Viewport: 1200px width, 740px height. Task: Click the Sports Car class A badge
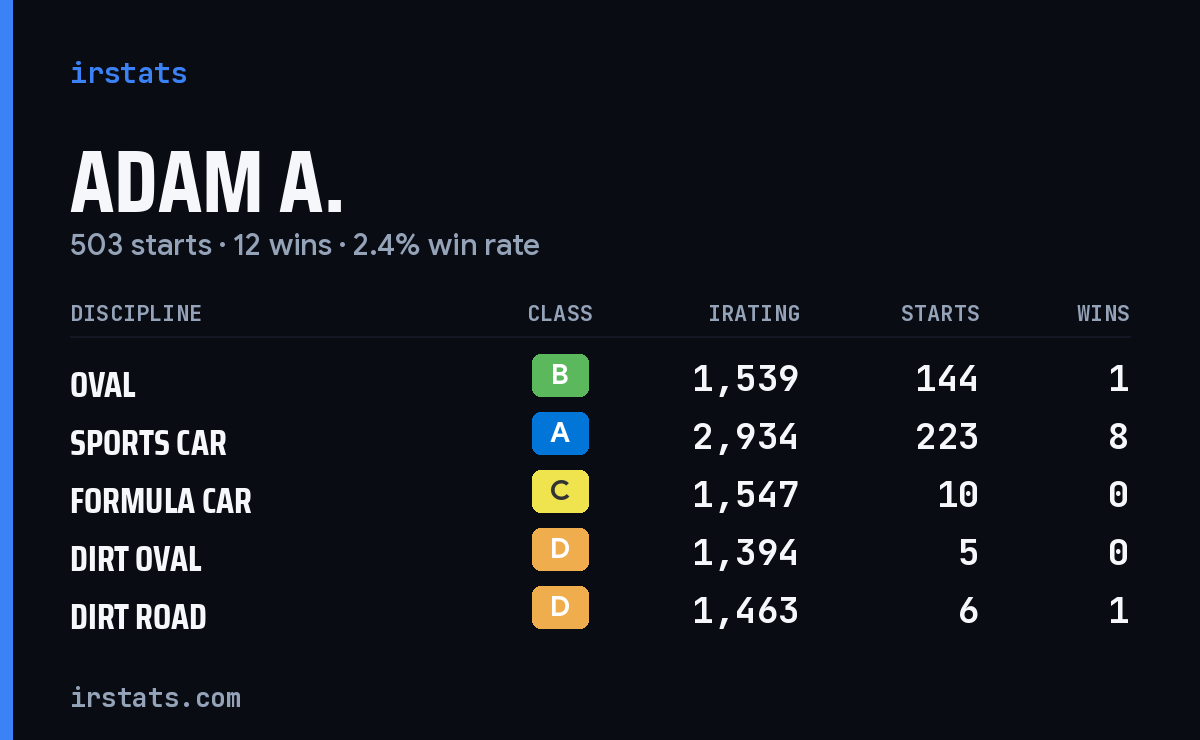point(560,434)
